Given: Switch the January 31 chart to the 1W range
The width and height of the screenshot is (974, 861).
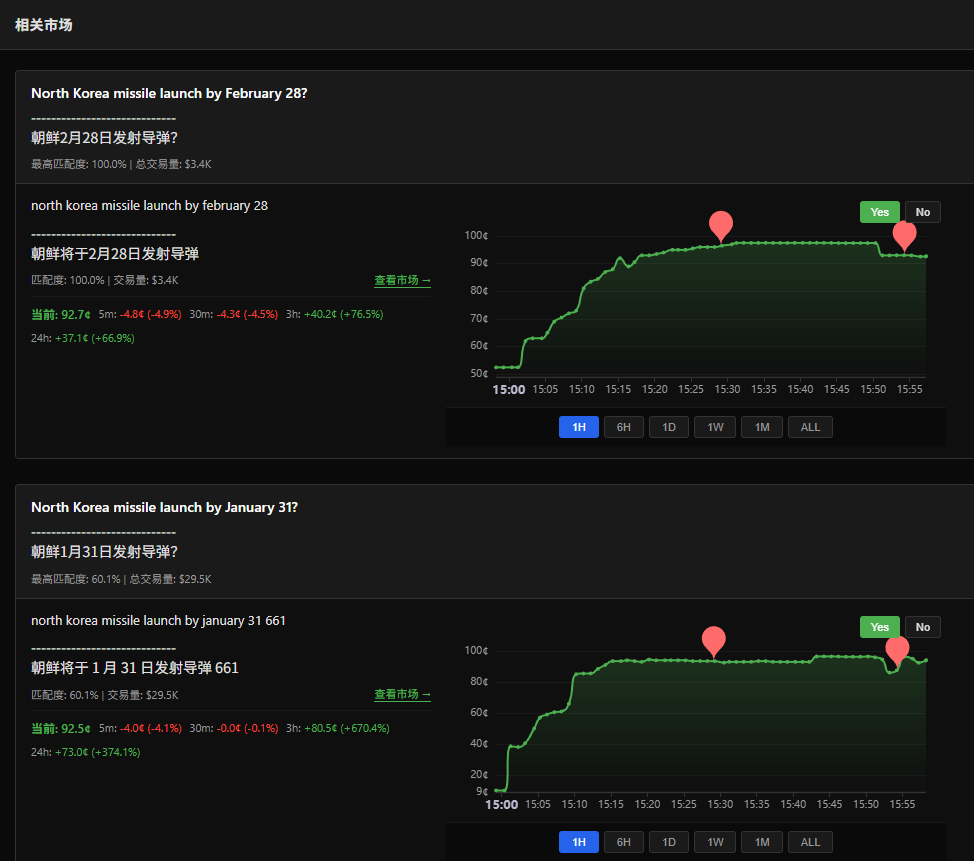Looking at the screenshot, I should 715,842.
